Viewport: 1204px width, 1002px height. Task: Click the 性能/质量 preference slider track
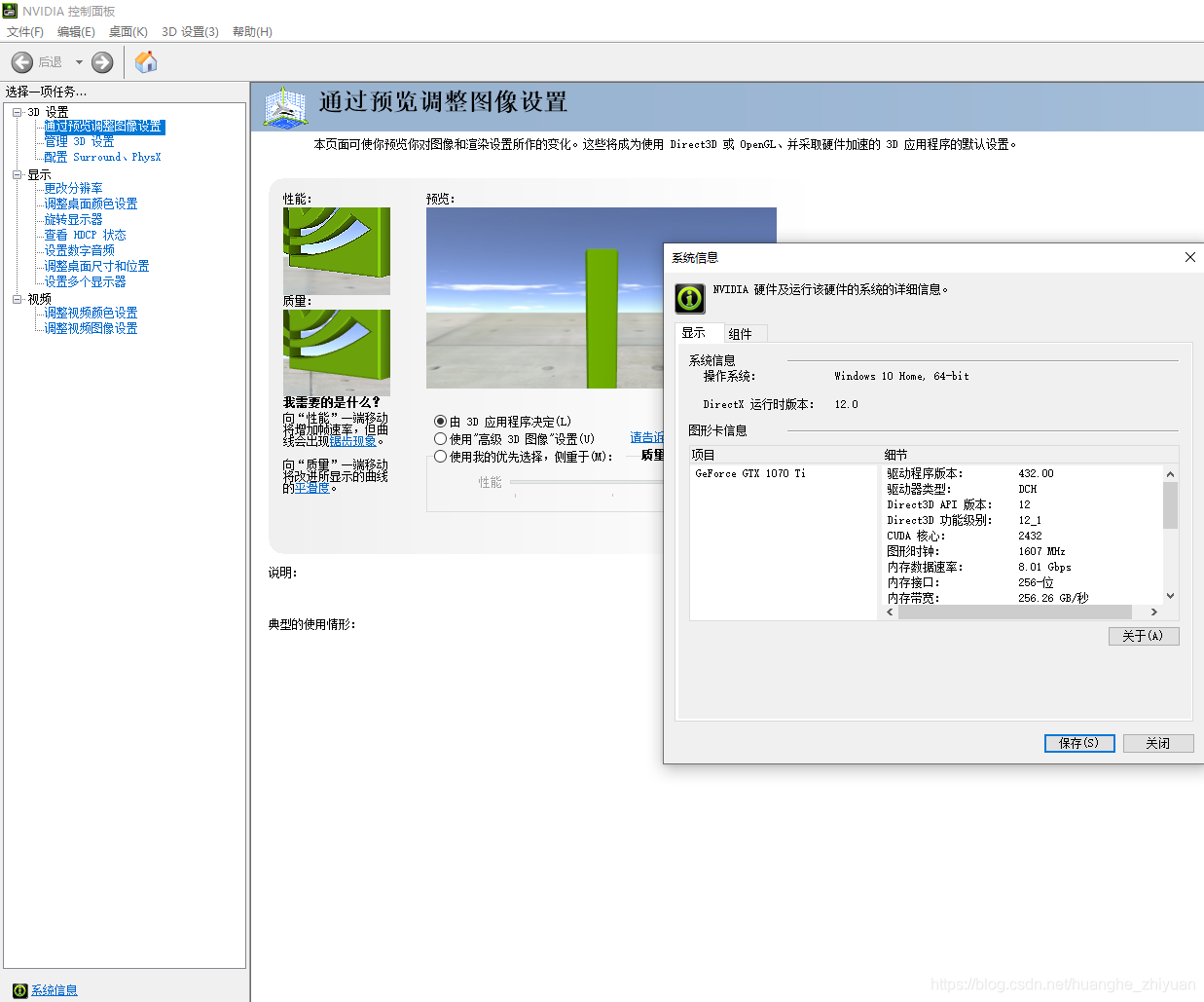coord(586,482)
